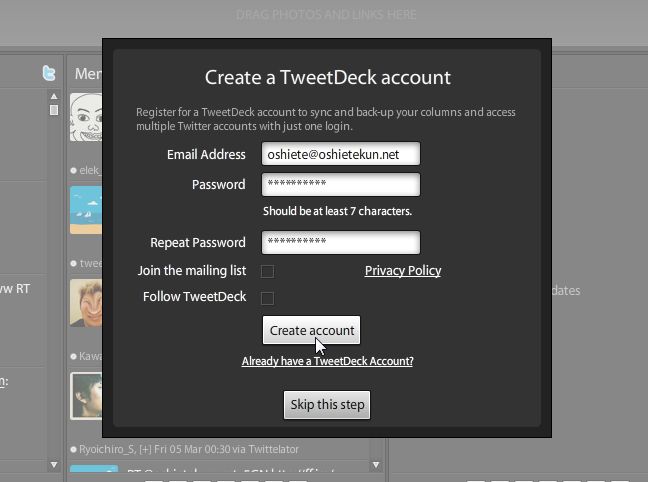Open the Privacy Policy link

[x=403, y=271]
